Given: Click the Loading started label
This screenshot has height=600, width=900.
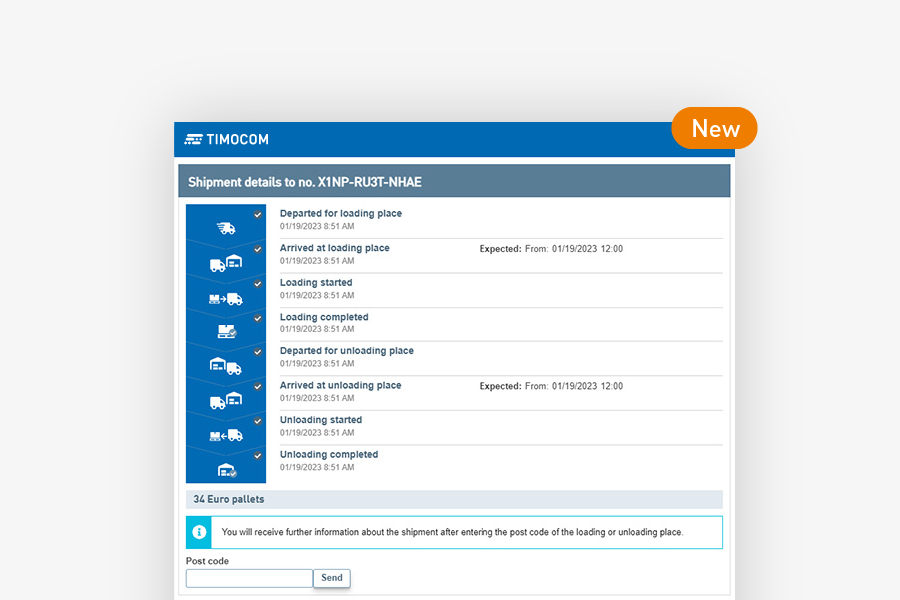Looking at the screenshot, I should [316, 282].
